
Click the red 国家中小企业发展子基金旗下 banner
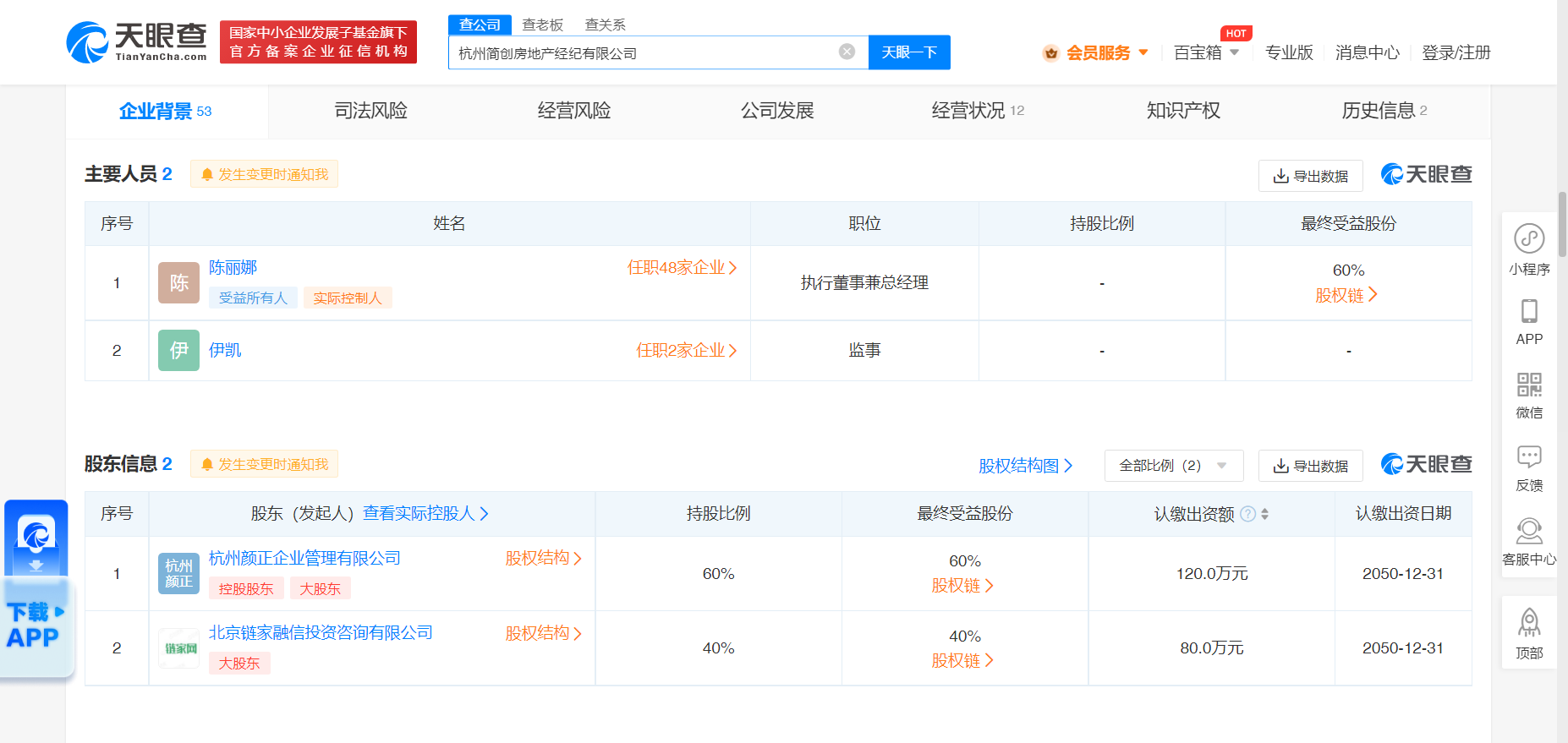(318, 42)
